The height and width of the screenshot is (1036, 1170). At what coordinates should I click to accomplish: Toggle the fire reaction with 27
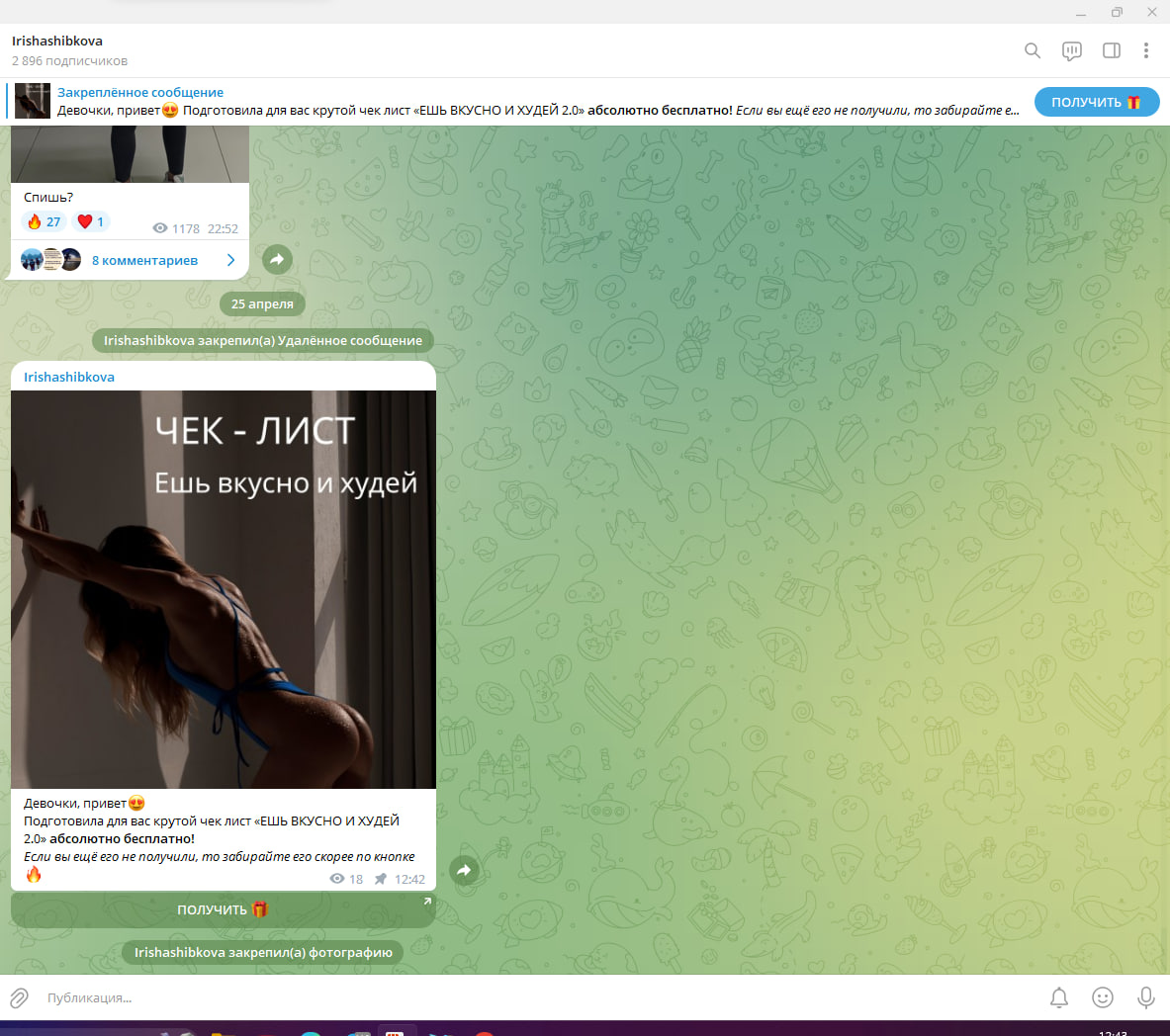coord(45,221)
